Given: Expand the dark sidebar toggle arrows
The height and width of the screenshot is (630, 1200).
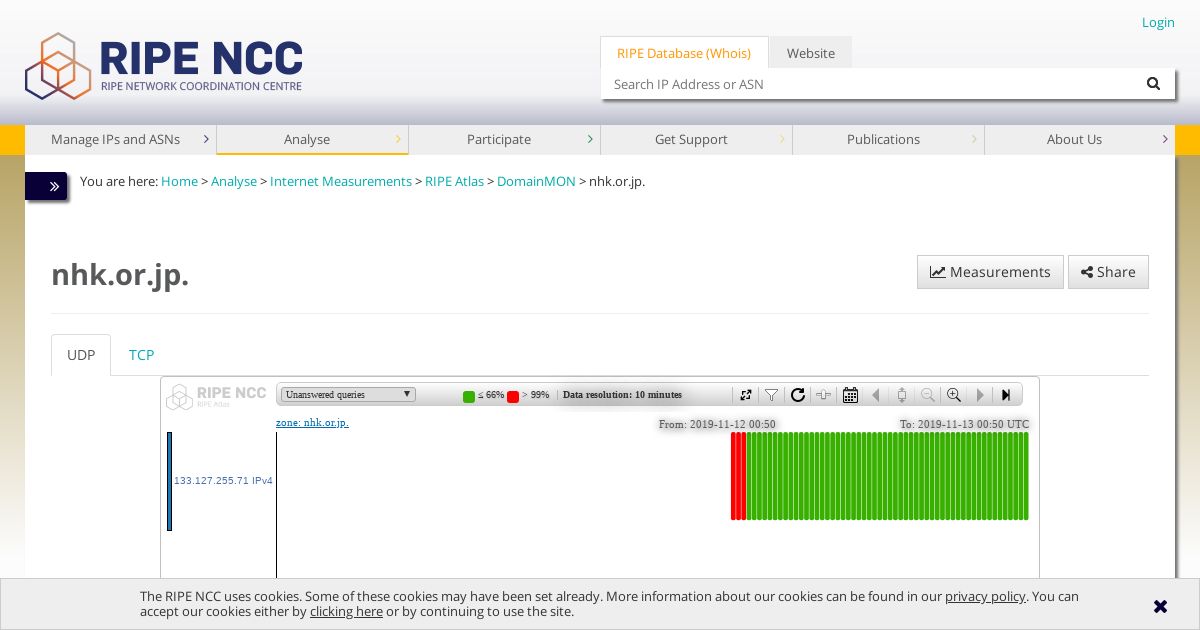Looking at the screenshot, I should coord(46,186).
